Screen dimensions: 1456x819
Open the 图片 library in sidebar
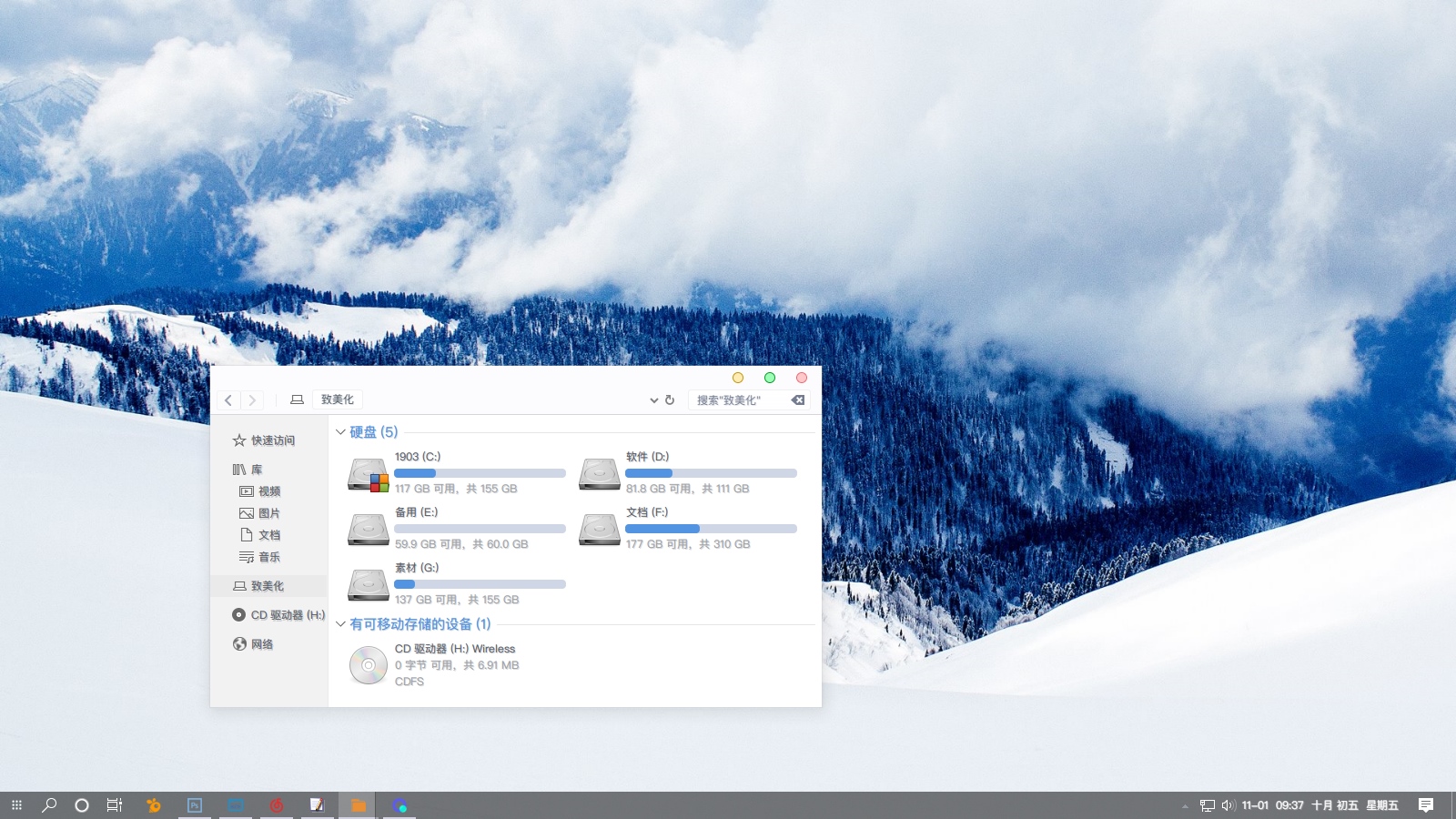coord(260,513)
